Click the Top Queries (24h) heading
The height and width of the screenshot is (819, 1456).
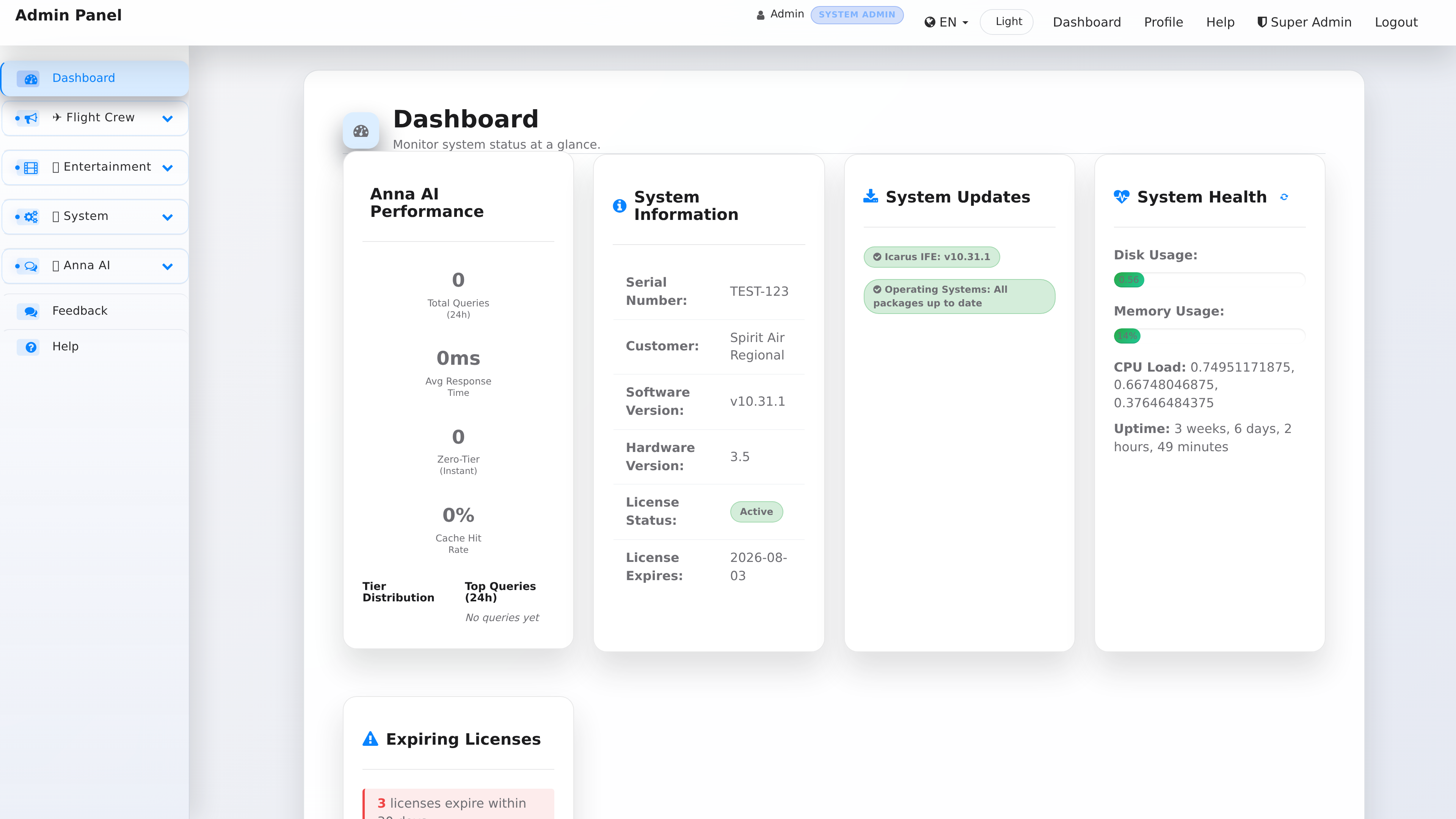(500, 592)
